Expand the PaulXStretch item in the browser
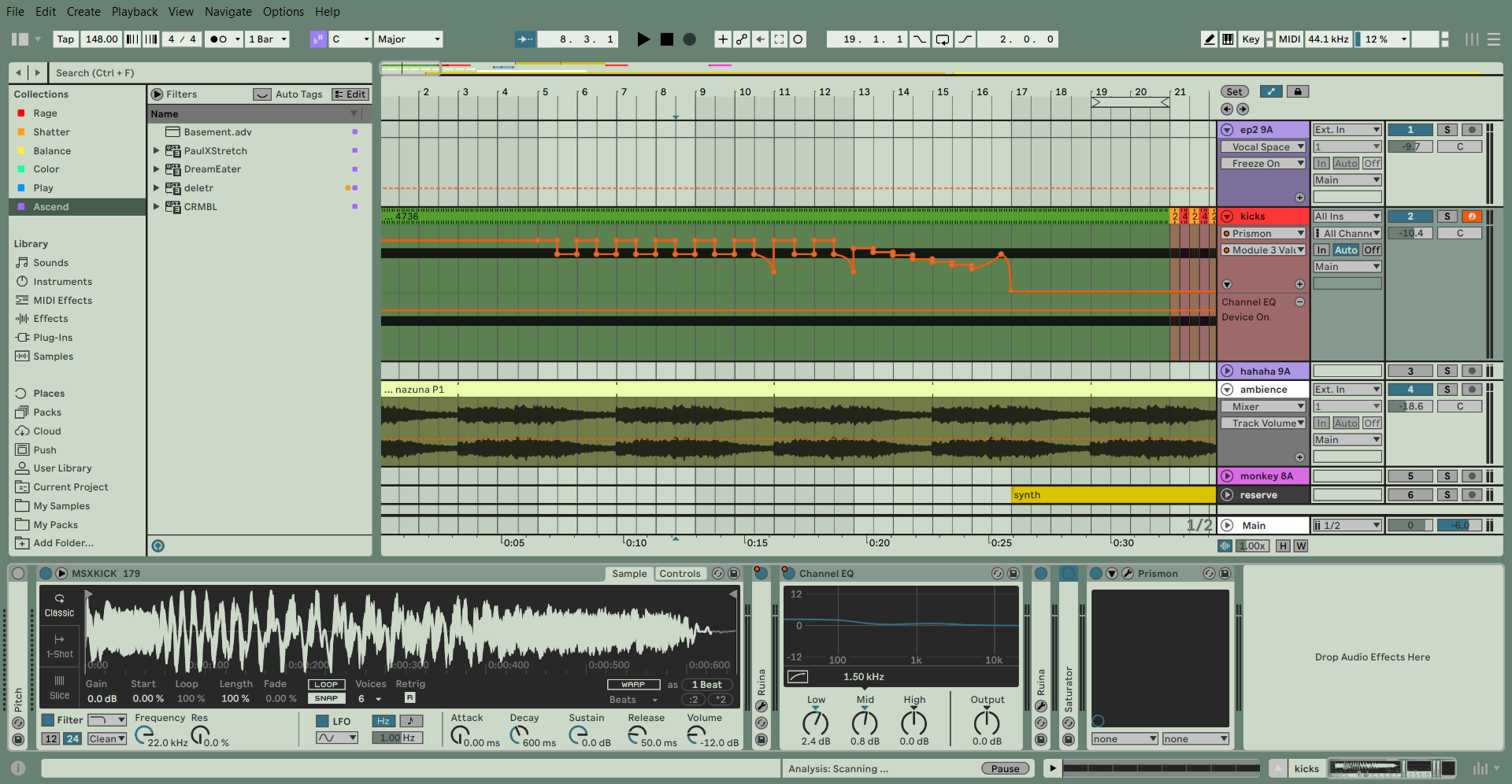 coord(156,150)
